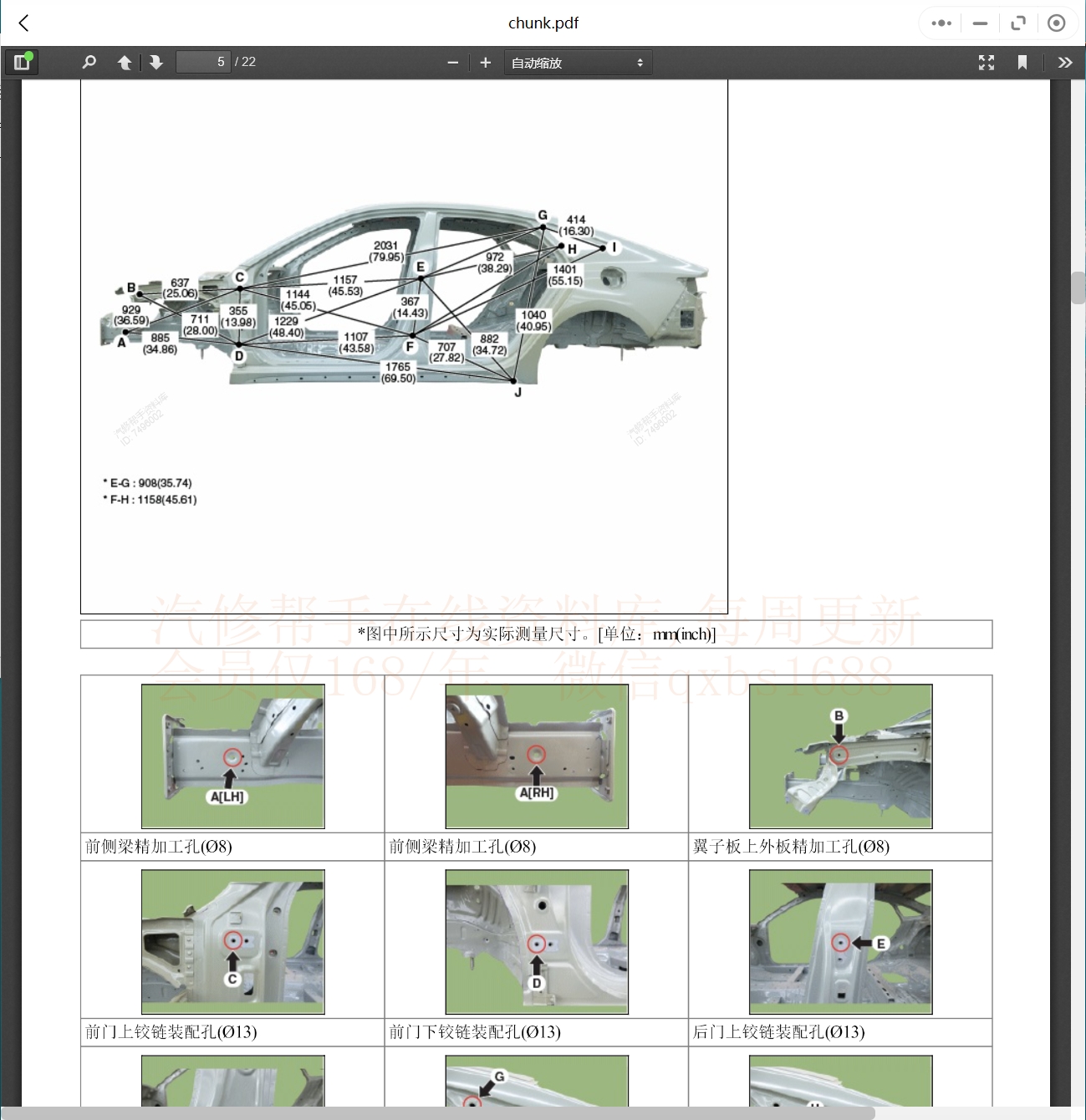Edit the page number input field
This screenshot has width=1086, height=1120.
[202, 62]
